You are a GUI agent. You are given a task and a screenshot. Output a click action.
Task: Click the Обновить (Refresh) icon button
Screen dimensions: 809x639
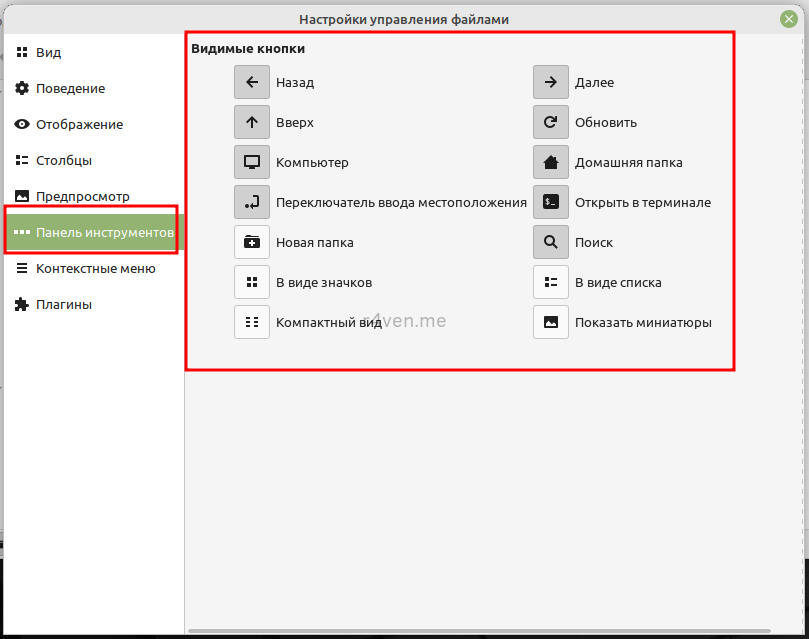click(551, 122)
